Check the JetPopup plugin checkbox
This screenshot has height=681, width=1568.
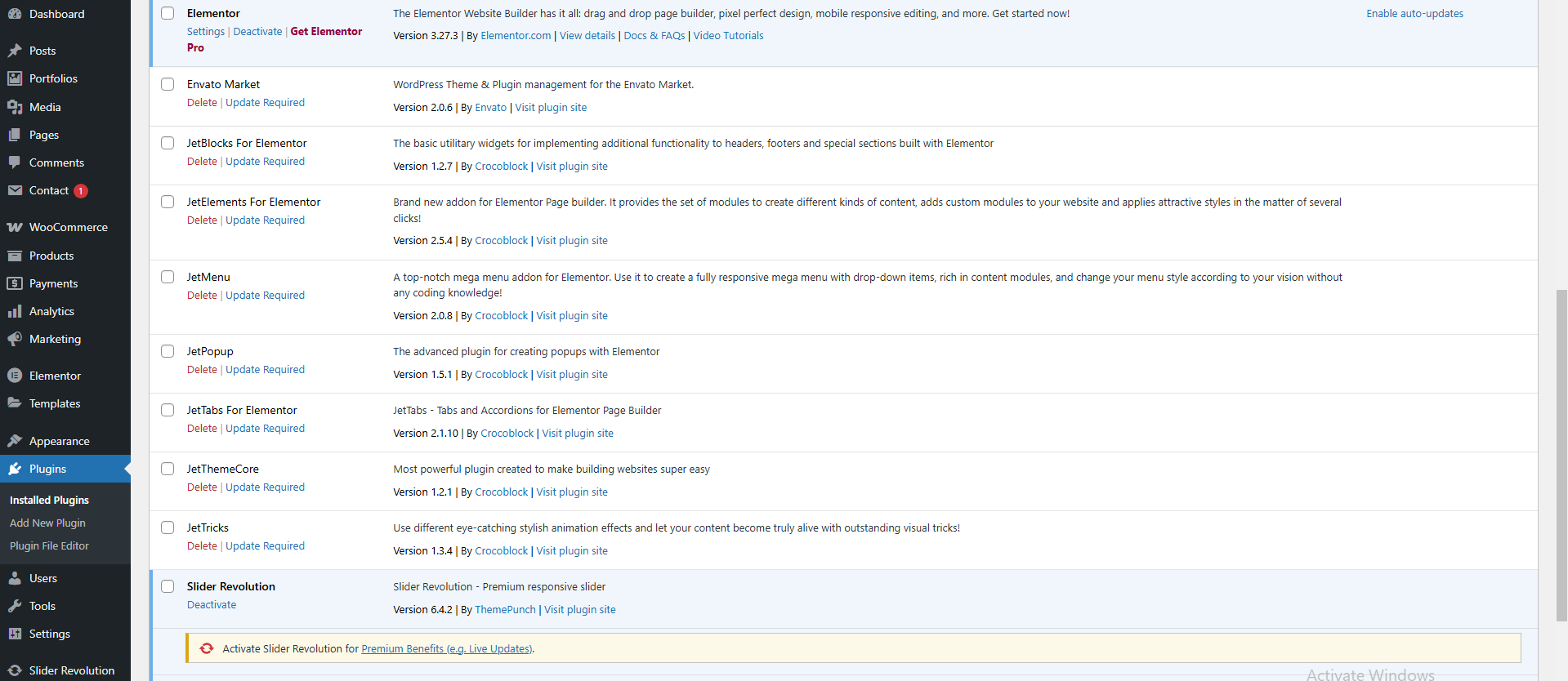pos(168,351)
